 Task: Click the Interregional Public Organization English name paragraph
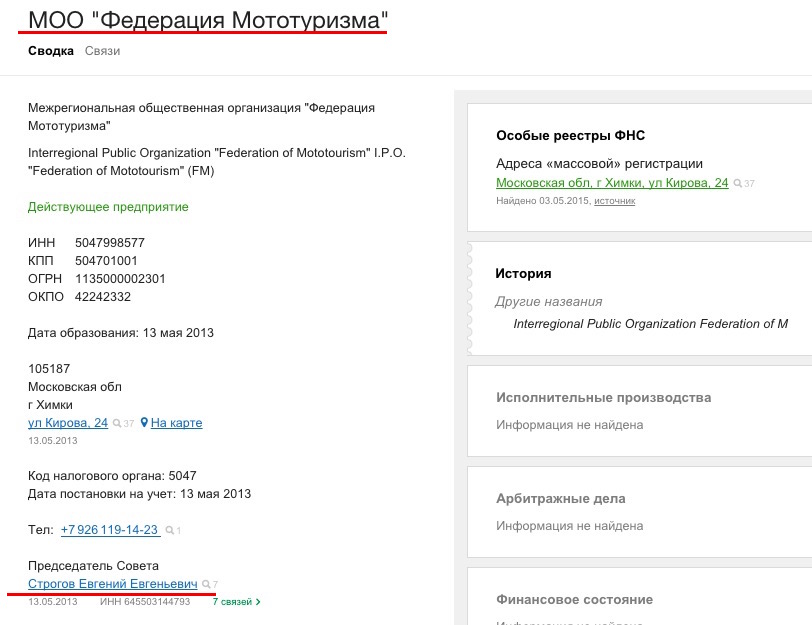point(217,162)
